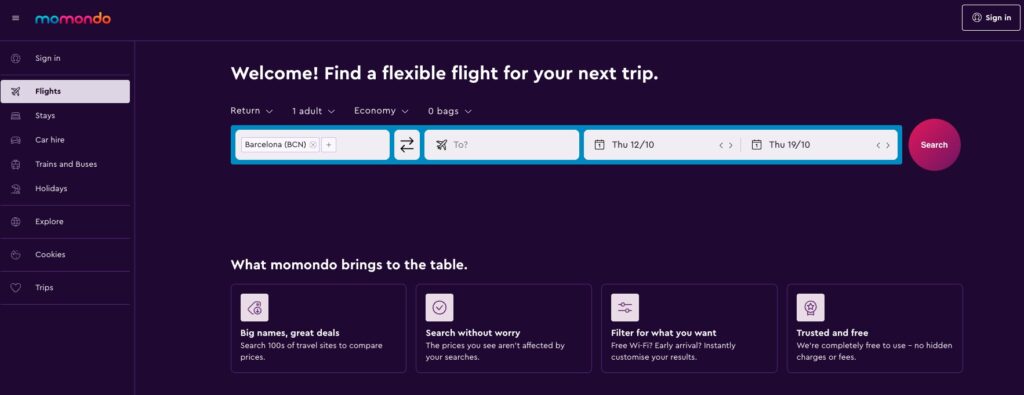The width and height of the screenshot is (1024, 395).
Task: Expand the 0 bags dropdown
Action: click(x=450, y=111)
